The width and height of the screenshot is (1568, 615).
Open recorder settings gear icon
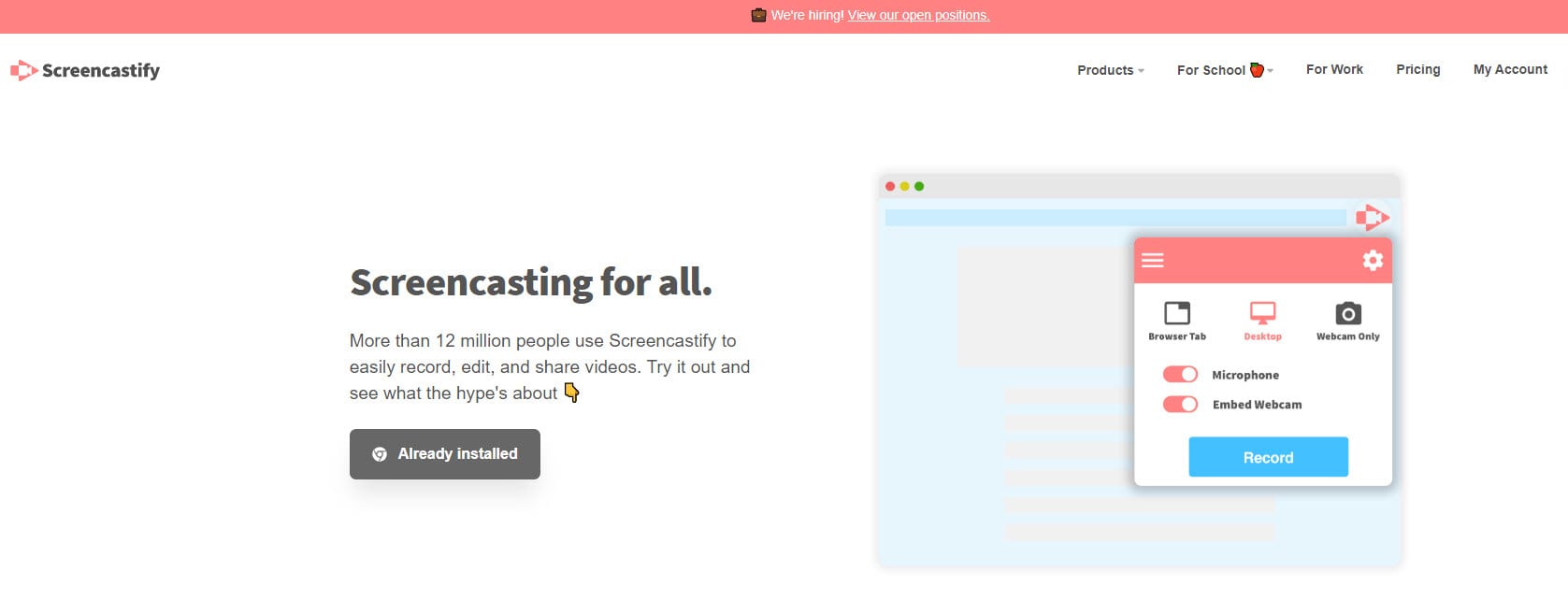coord(1373,260)
